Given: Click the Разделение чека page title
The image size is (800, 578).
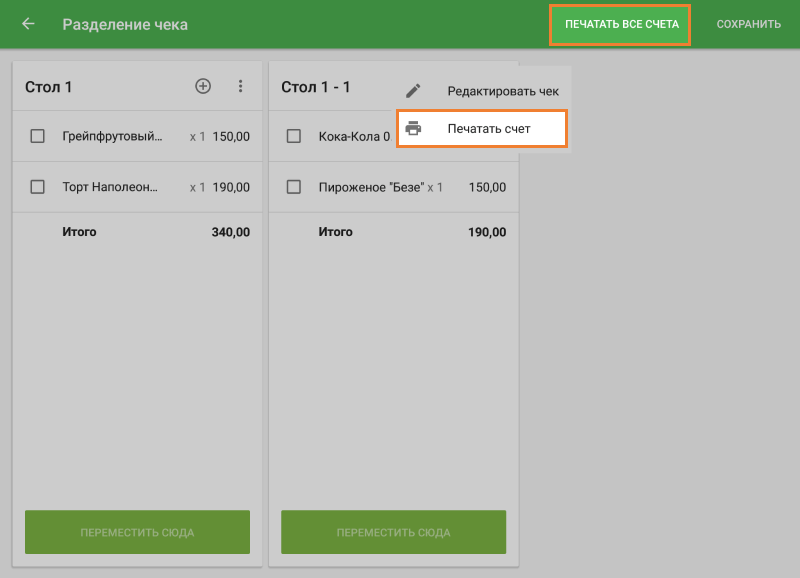Looking at the screenshot, I should pos(125,24).
